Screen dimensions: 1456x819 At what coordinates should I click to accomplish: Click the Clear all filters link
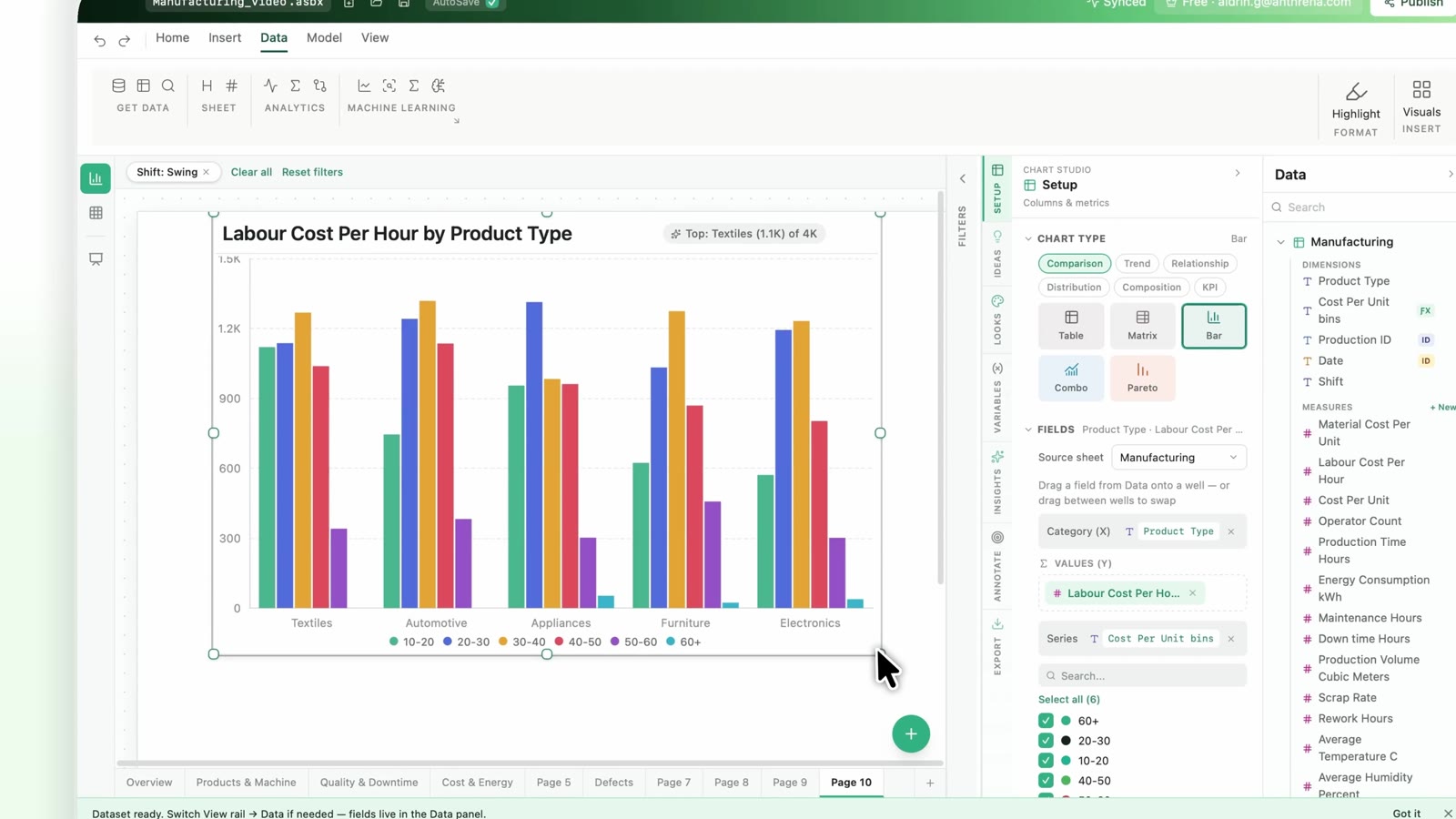click(x=251, y=172)
